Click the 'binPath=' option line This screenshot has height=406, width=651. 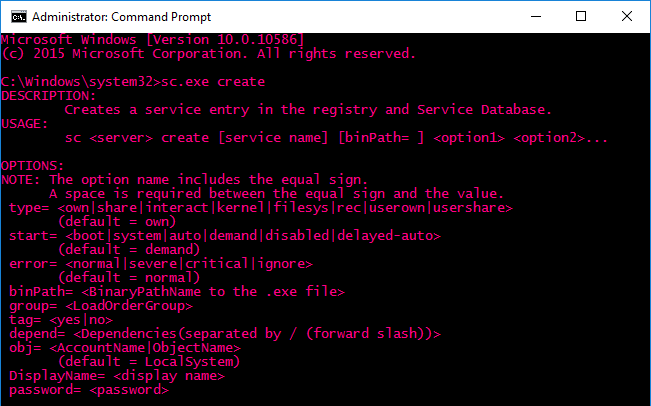click(x=176, y=291)
